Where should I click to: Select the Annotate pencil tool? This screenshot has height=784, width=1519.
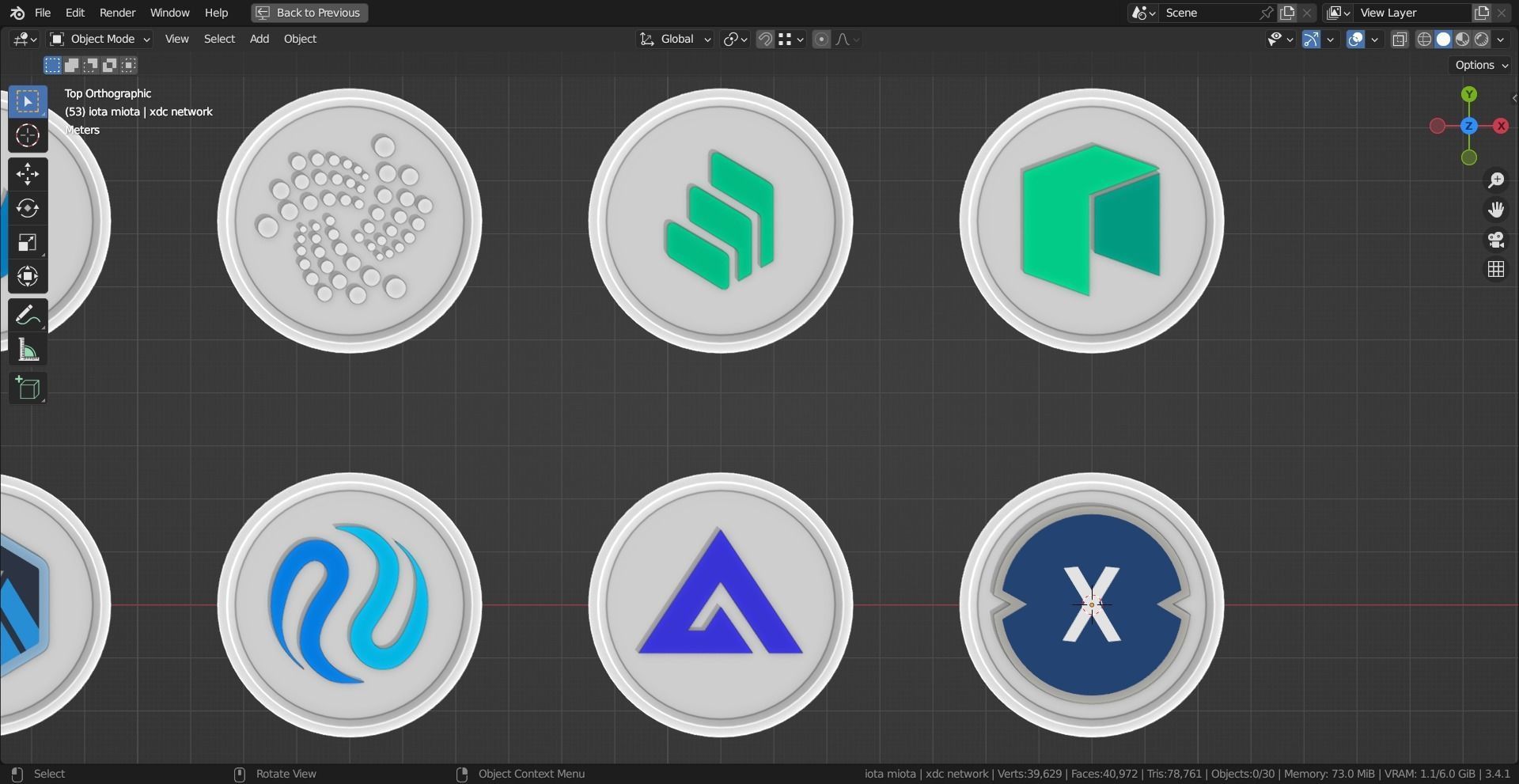click(28, 315)
